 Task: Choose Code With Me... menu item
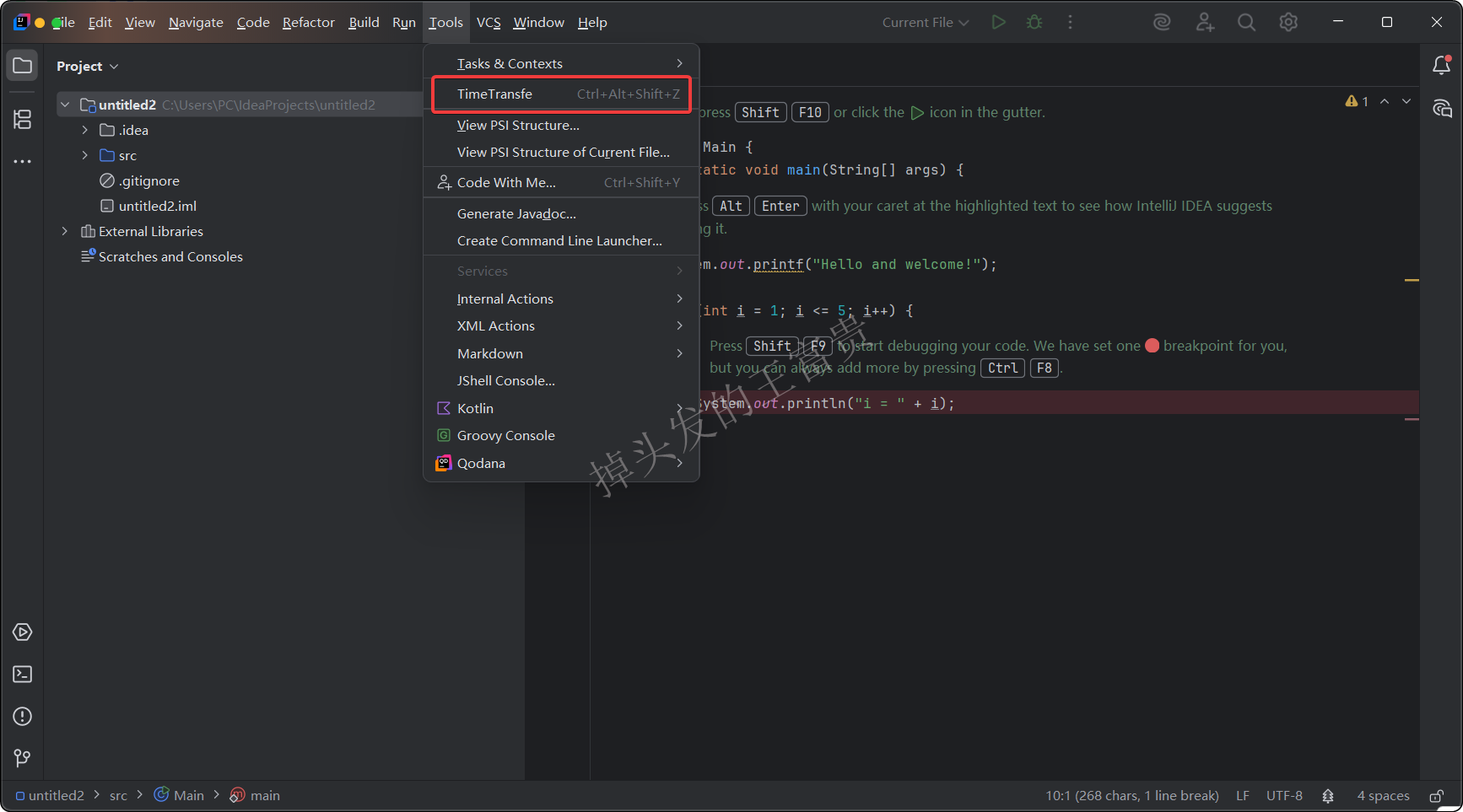tap(561, 182)
